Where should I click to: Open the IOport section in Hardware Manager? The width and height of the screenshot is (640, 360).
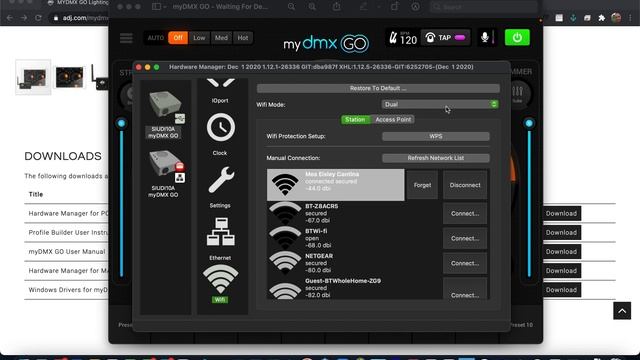click(220, 91)
